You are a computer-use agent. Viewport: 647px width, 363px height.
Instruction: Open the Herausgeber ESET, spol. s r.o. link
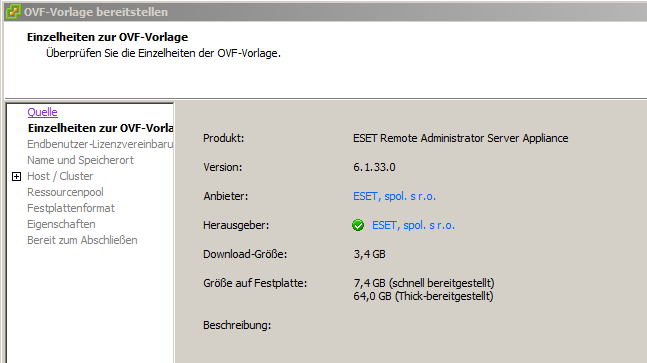[413, 225]
